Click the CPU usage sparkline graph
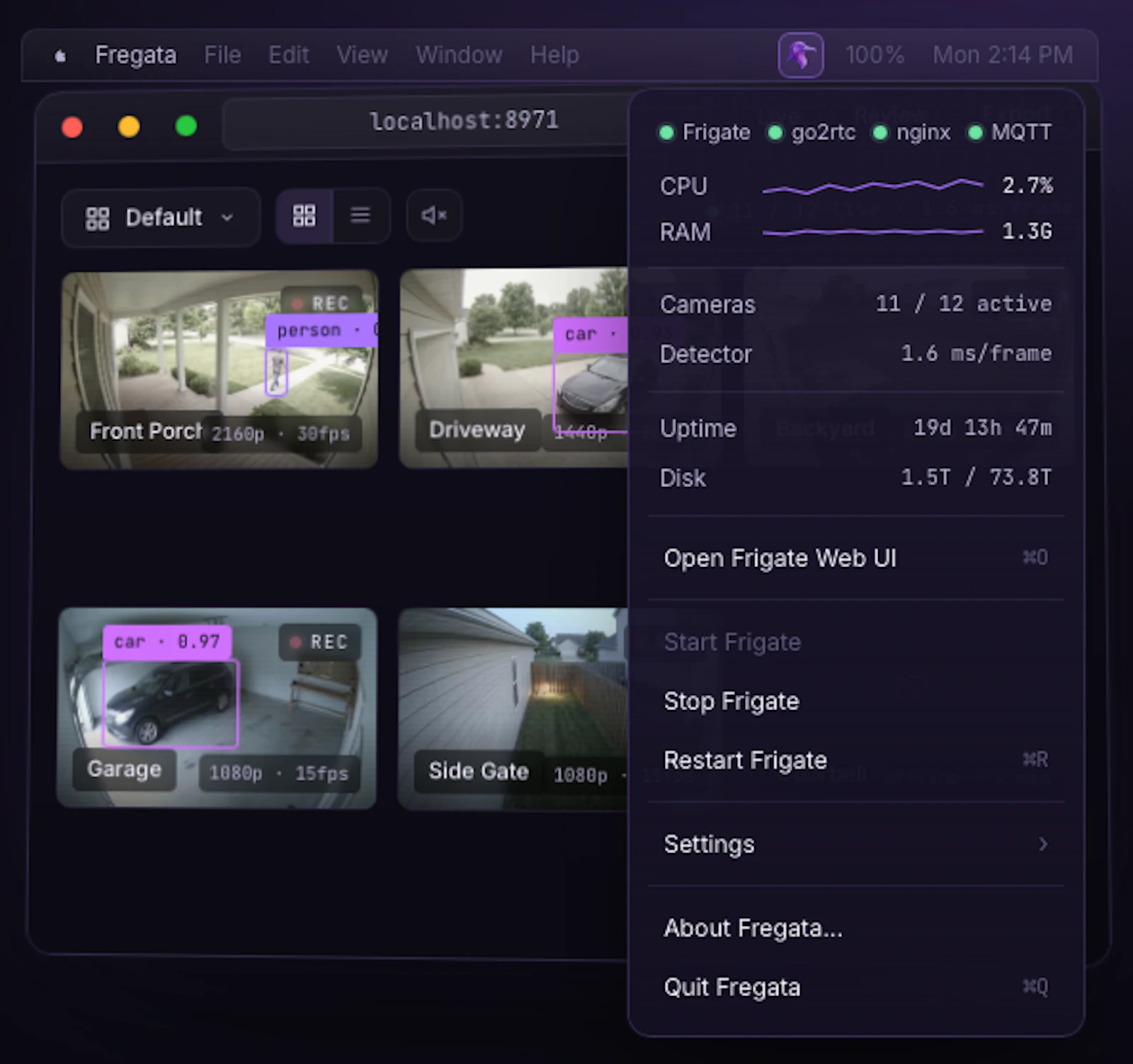The image size is (1133, 1064). coord(872,186)
